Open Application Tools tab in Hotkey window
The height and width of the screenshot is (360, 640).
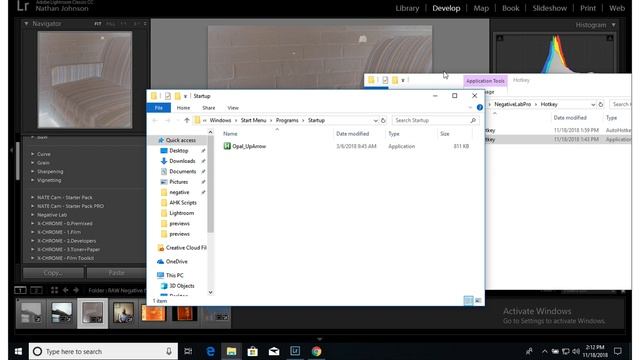485,81
